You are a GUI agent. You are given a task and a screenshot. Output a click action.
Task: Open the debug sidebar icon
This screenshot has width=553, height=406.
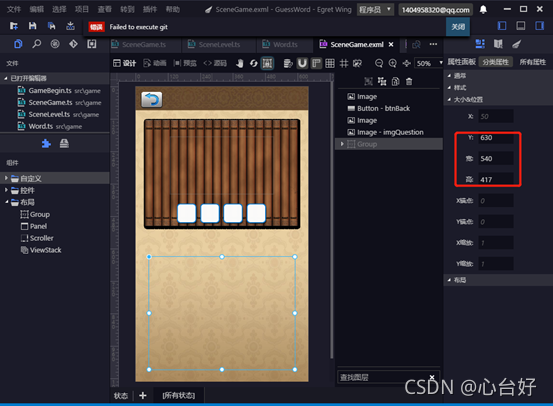pyautogui.click(x=55, y=44)
